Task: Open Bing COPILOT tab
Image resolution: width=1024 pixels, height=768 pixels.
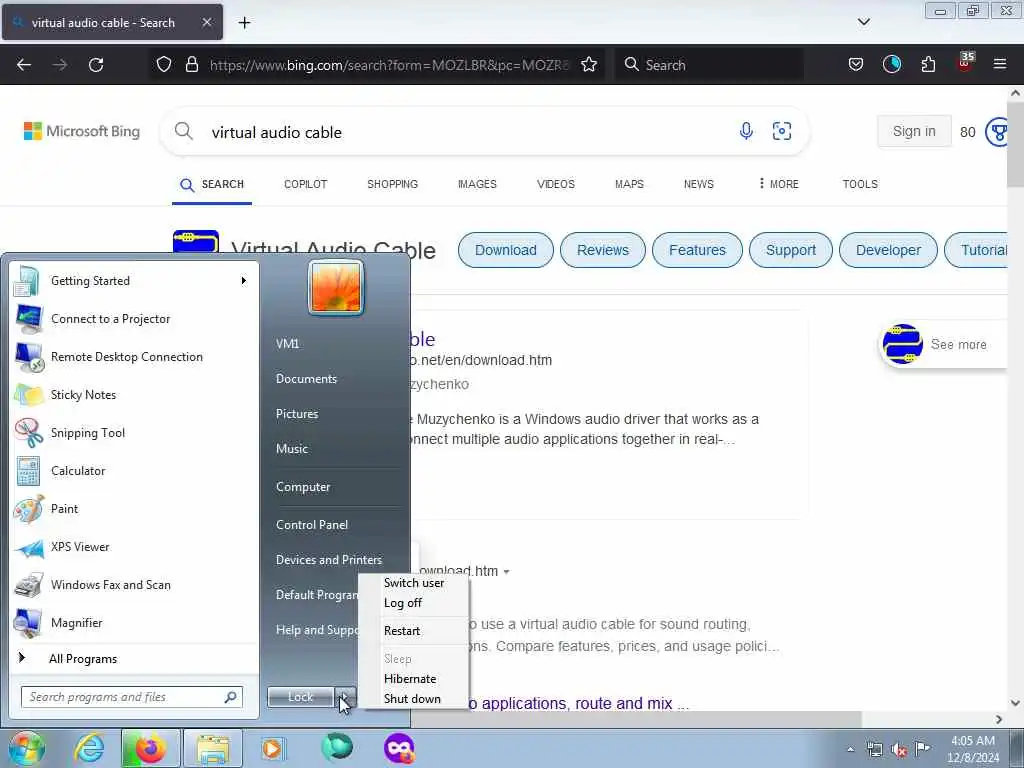Action: (x=306, y=184)
